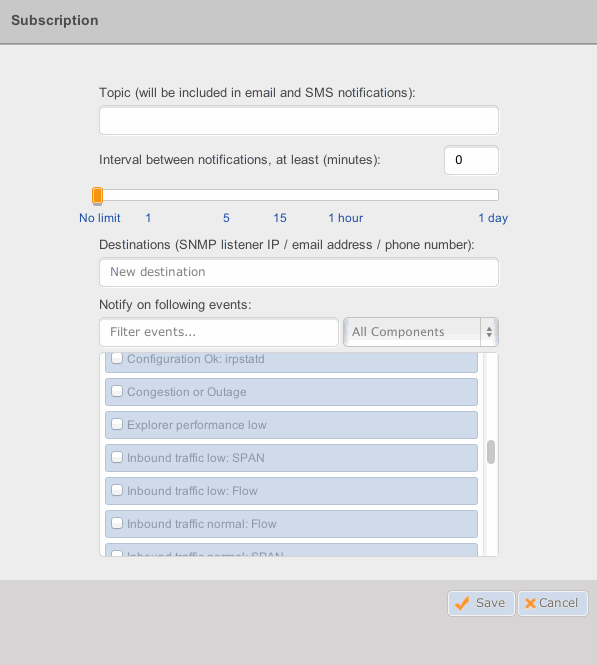Click the orange checkmark icon on Save

point(462,603)
